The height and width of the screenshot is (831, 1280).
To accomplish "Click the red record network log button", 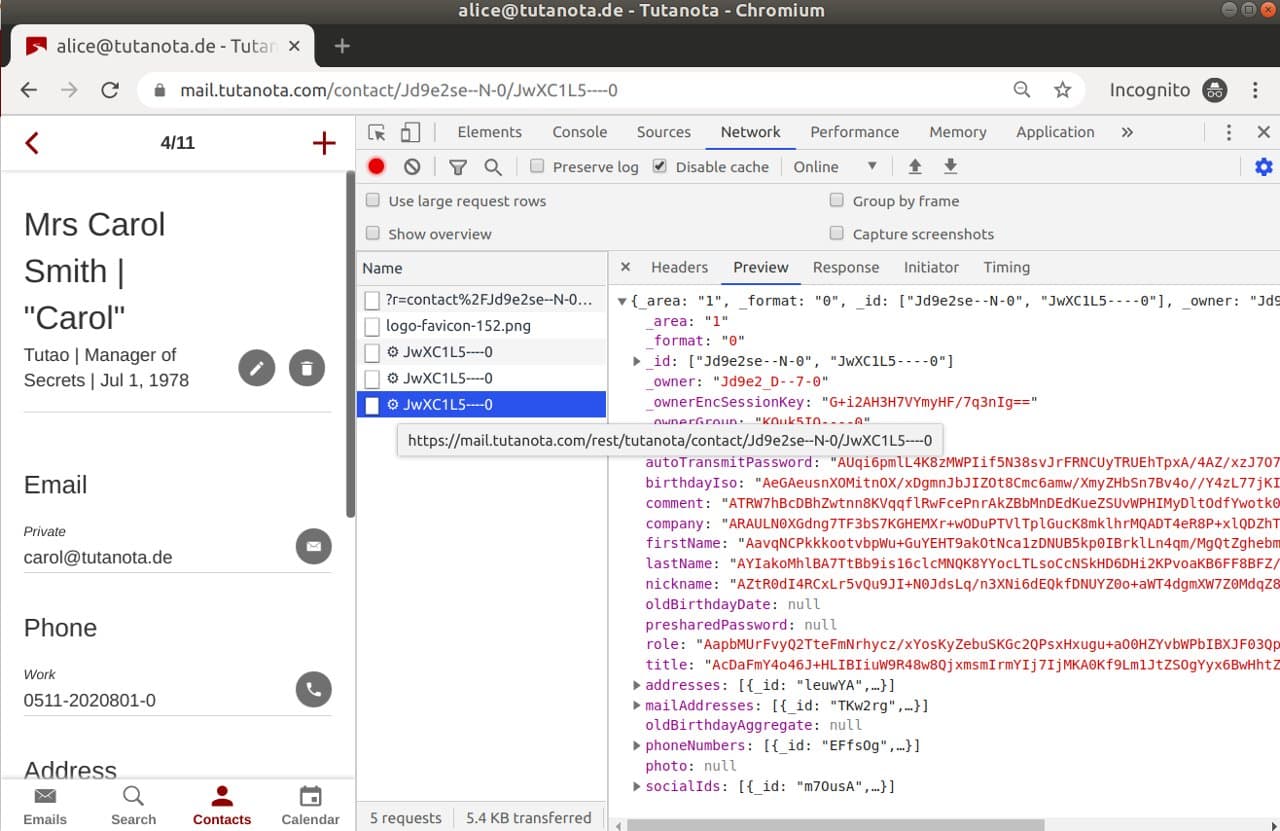I will pyautogui.click(x=376, y=167).
